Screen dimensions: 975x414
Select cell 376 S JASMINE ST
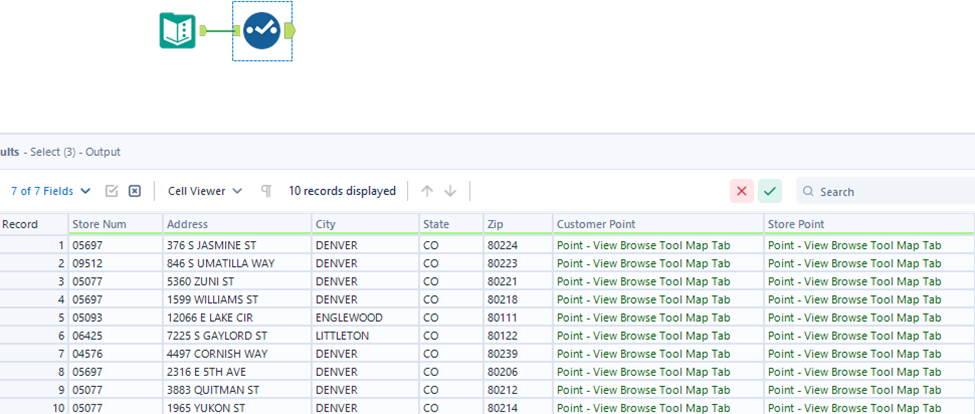pos(238,246)
